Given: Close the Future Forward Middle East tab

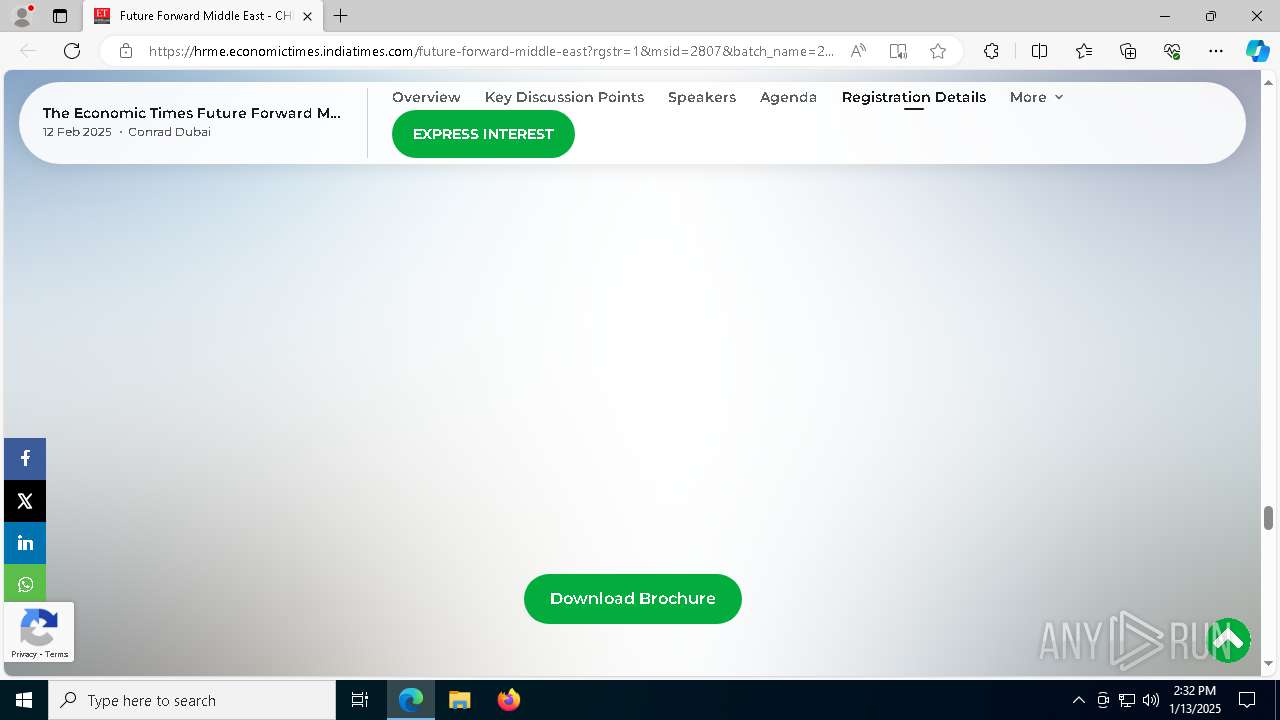Looking at the screenshot, I should 308,16.
